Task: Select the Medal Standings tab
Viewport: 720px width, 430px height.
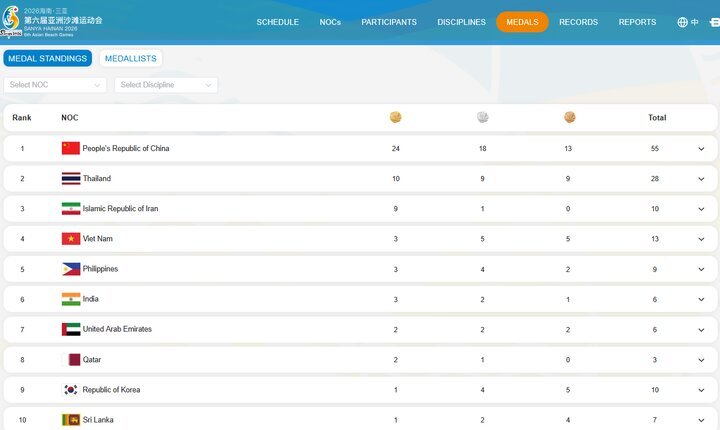Action: pyautogui.click(x=47, y=59)
